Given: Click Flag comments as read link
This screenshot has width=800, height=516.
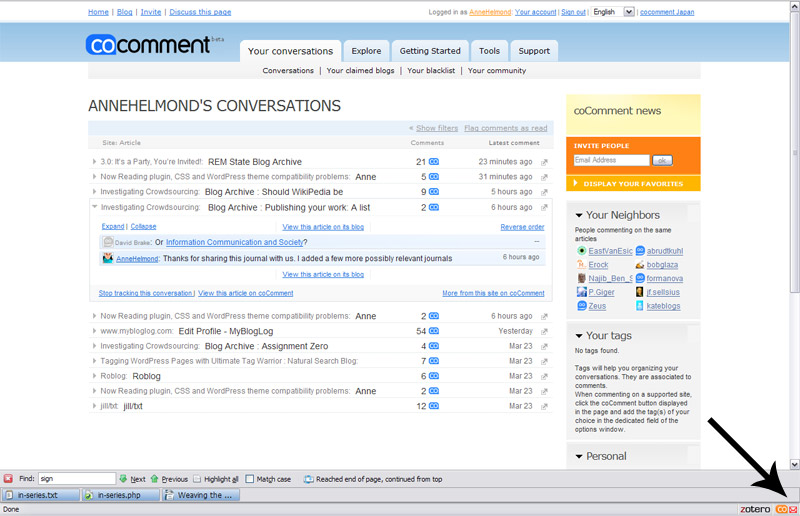Looking at the screenshot, I should 506,128.
